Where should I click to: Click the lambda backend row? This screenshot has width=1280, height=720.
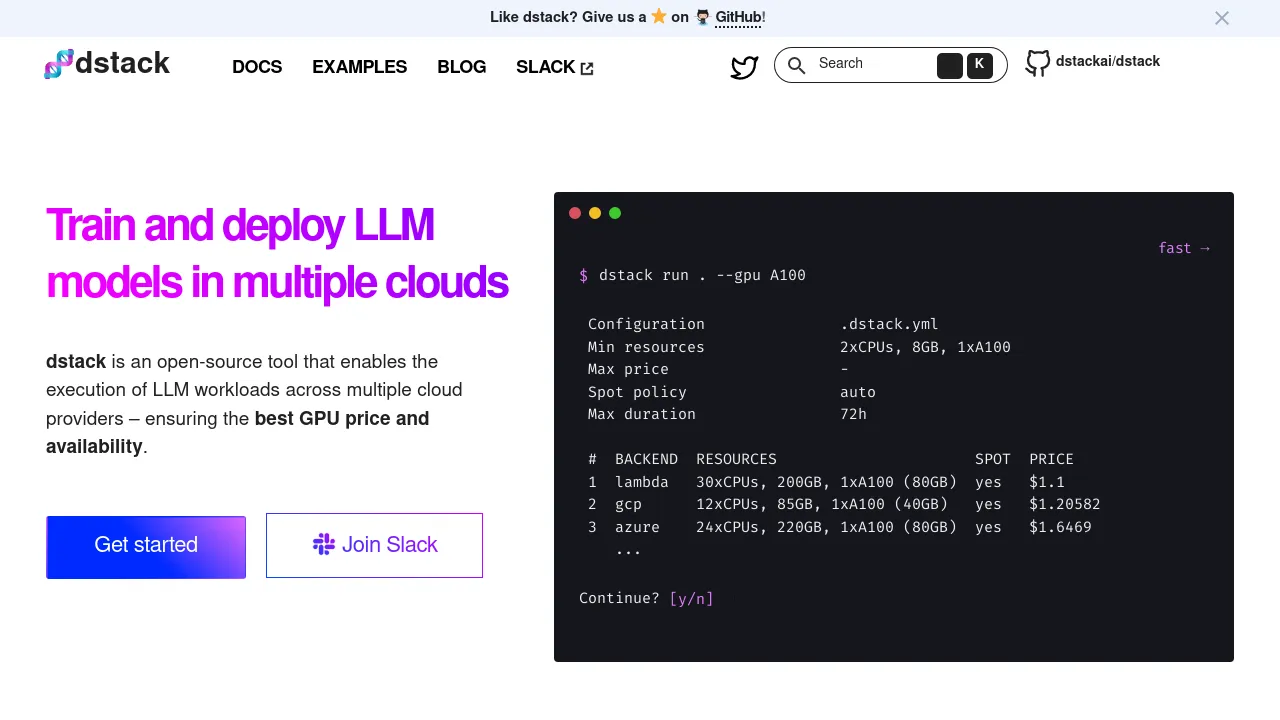pos(826,482)
